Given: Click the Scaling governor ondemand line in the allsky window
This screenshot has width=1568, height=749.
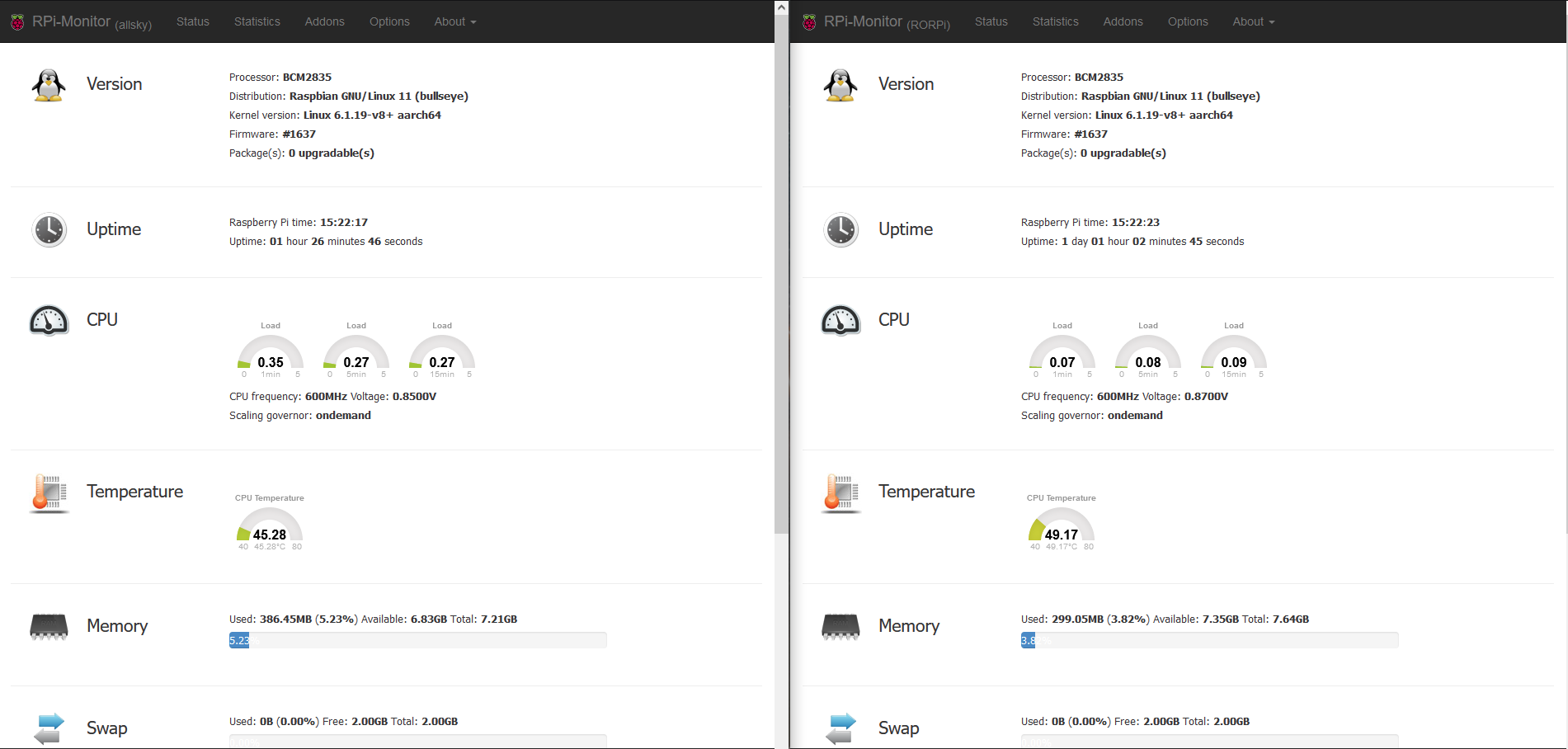Looking at the screenshot, I should (300, 416).
